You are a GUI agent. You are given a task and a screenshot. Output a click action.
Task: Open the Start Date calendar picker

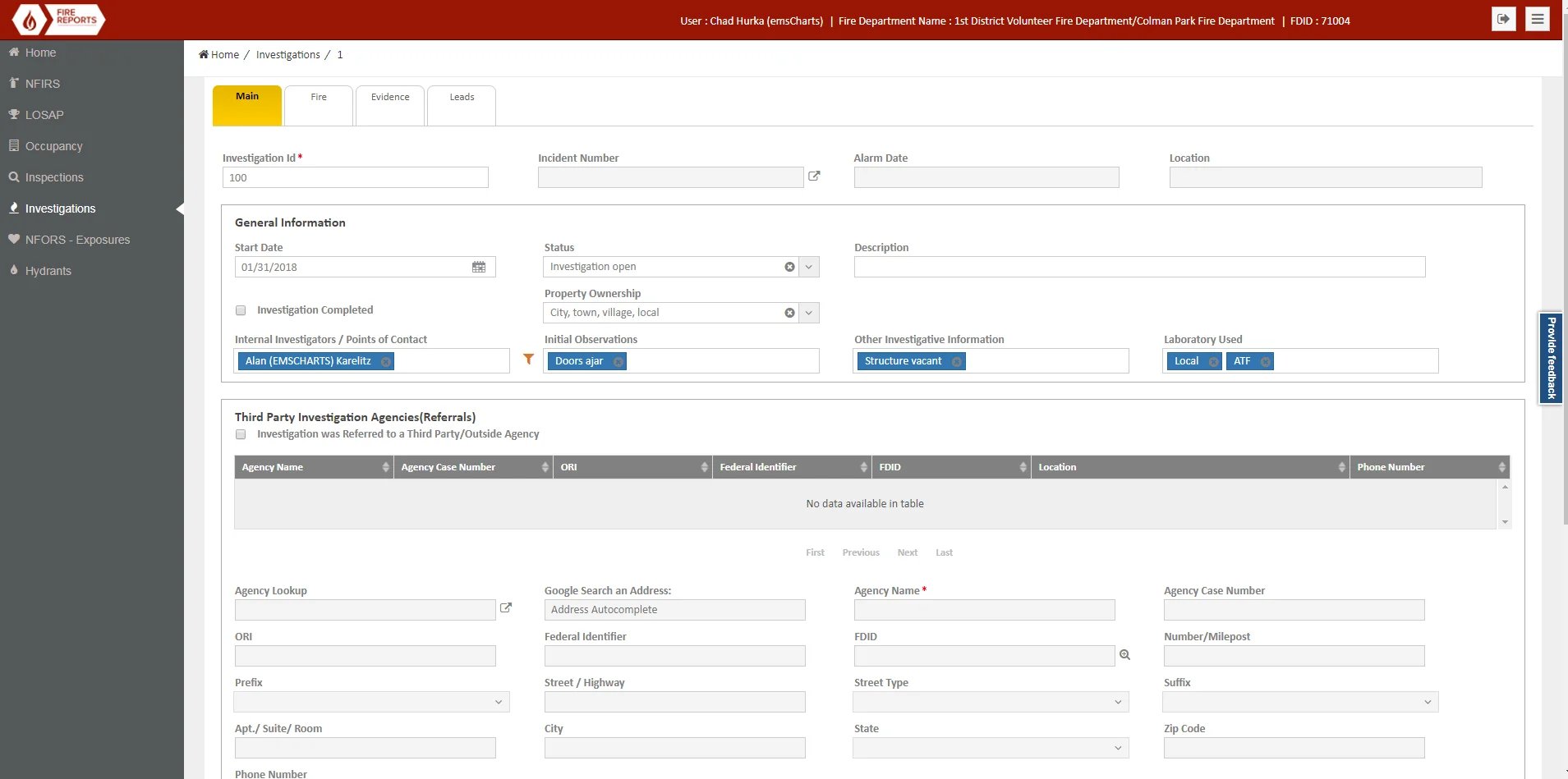coord(479,267)
